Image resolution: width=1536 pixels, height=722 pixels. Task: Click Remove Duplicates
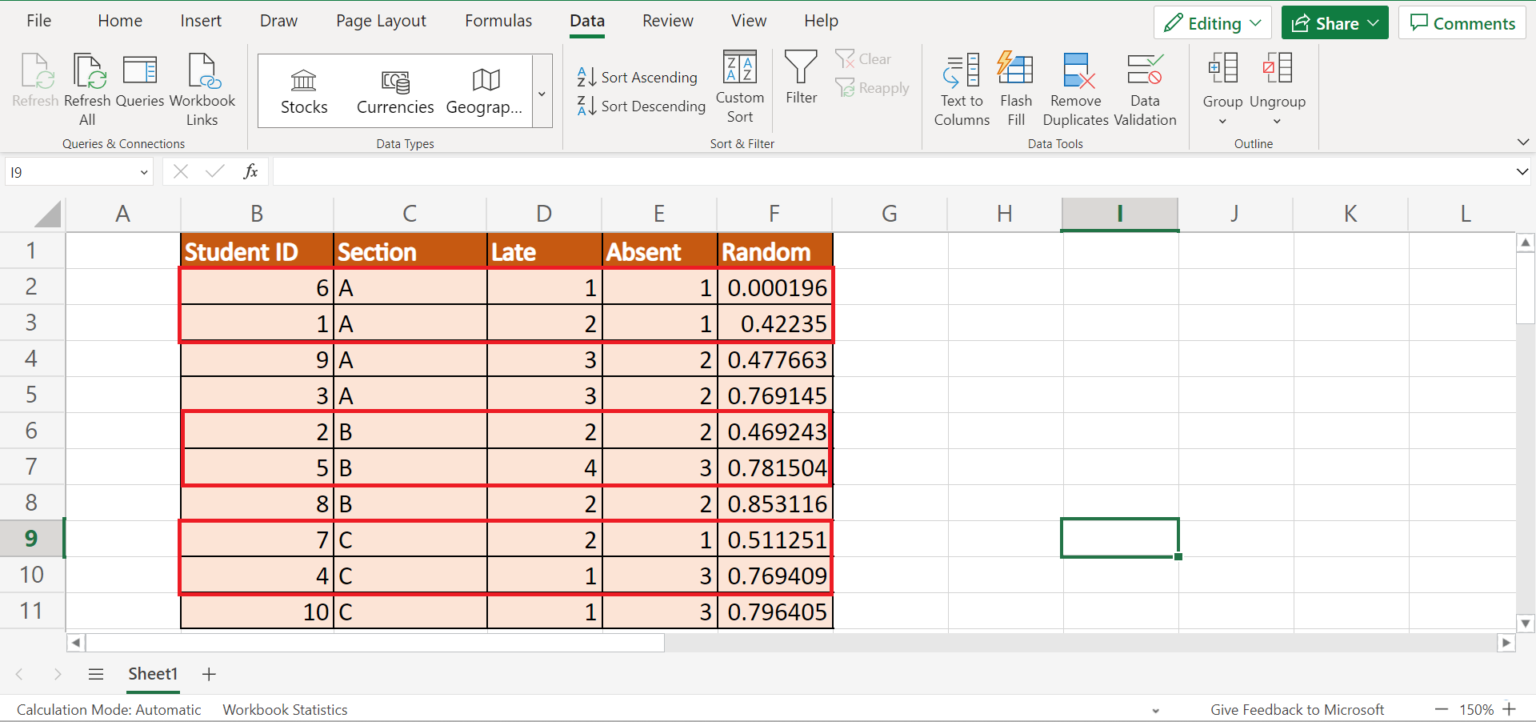point(1074,88)
